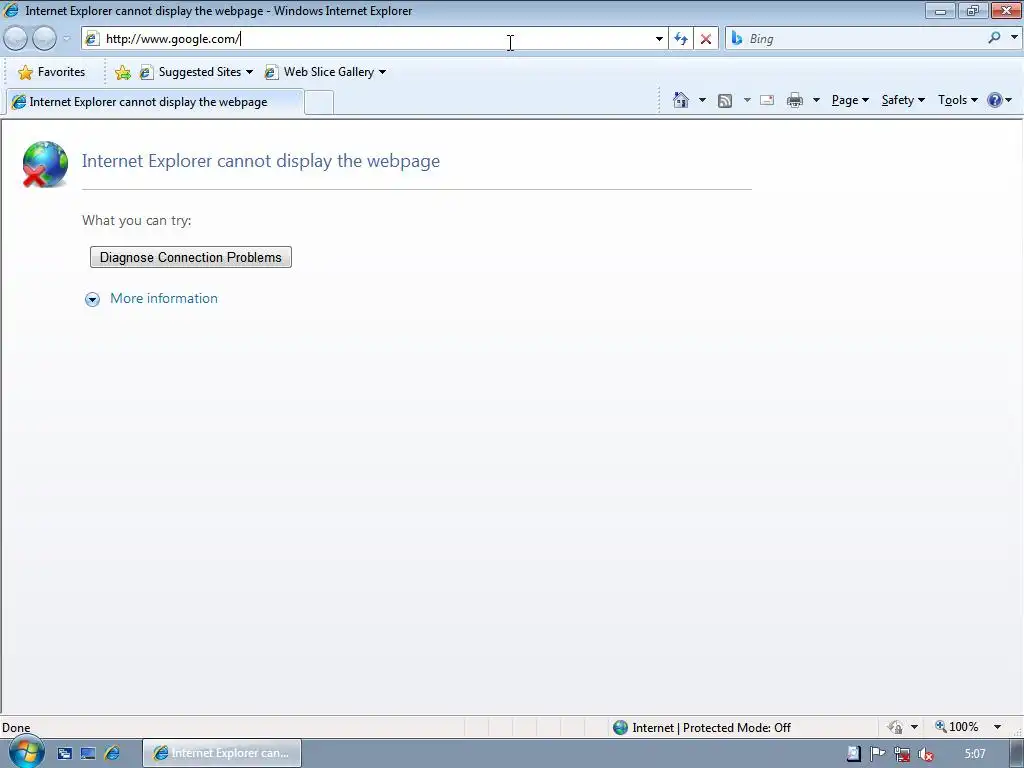Expand the Home button dropdown arrow
Viewport: 1024px width, 768px height.
tap(702, 100)
